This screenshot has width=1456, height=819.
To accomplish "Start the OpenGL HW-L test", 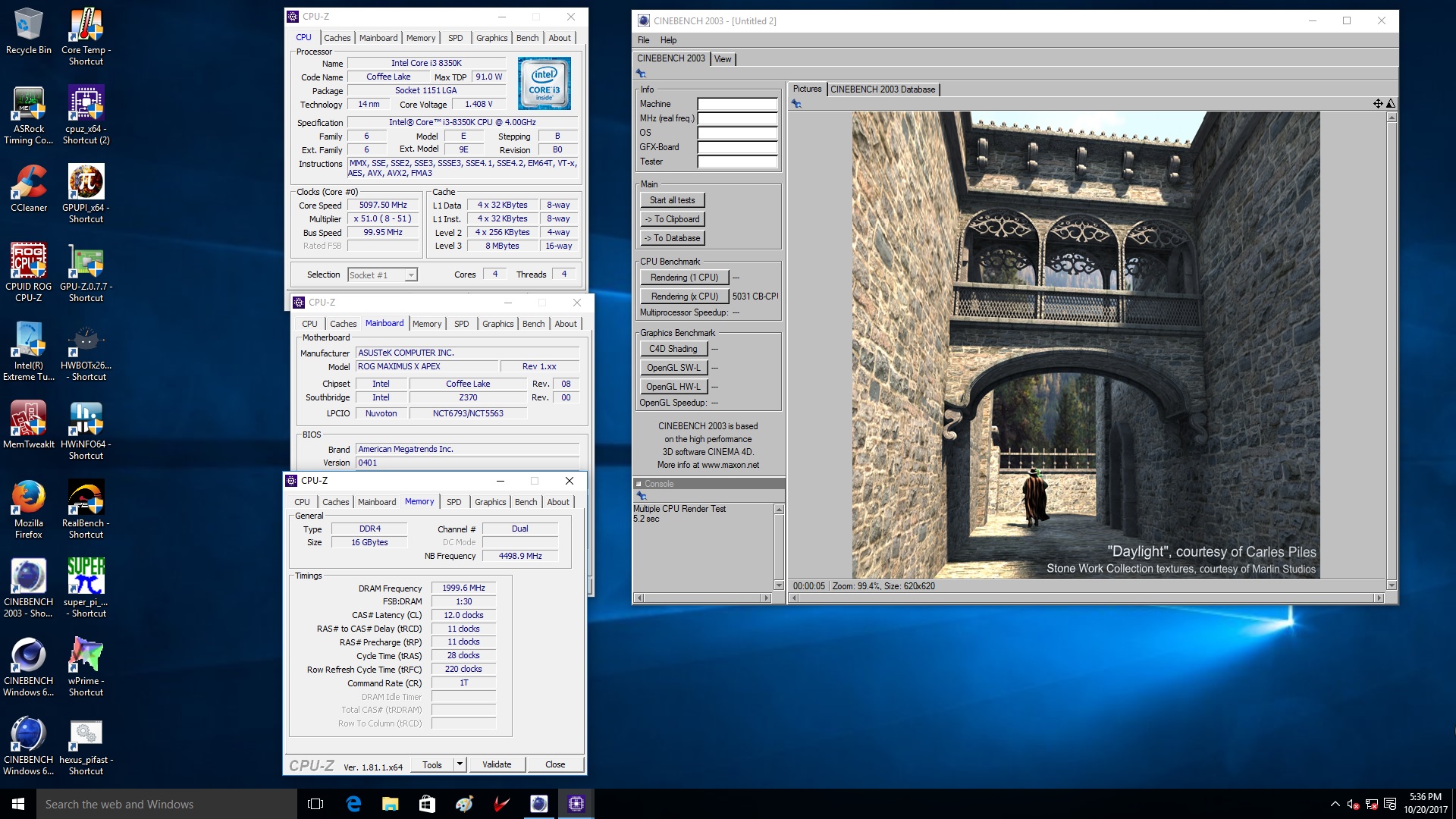I will pyautogui.click(x=673, y=387).
